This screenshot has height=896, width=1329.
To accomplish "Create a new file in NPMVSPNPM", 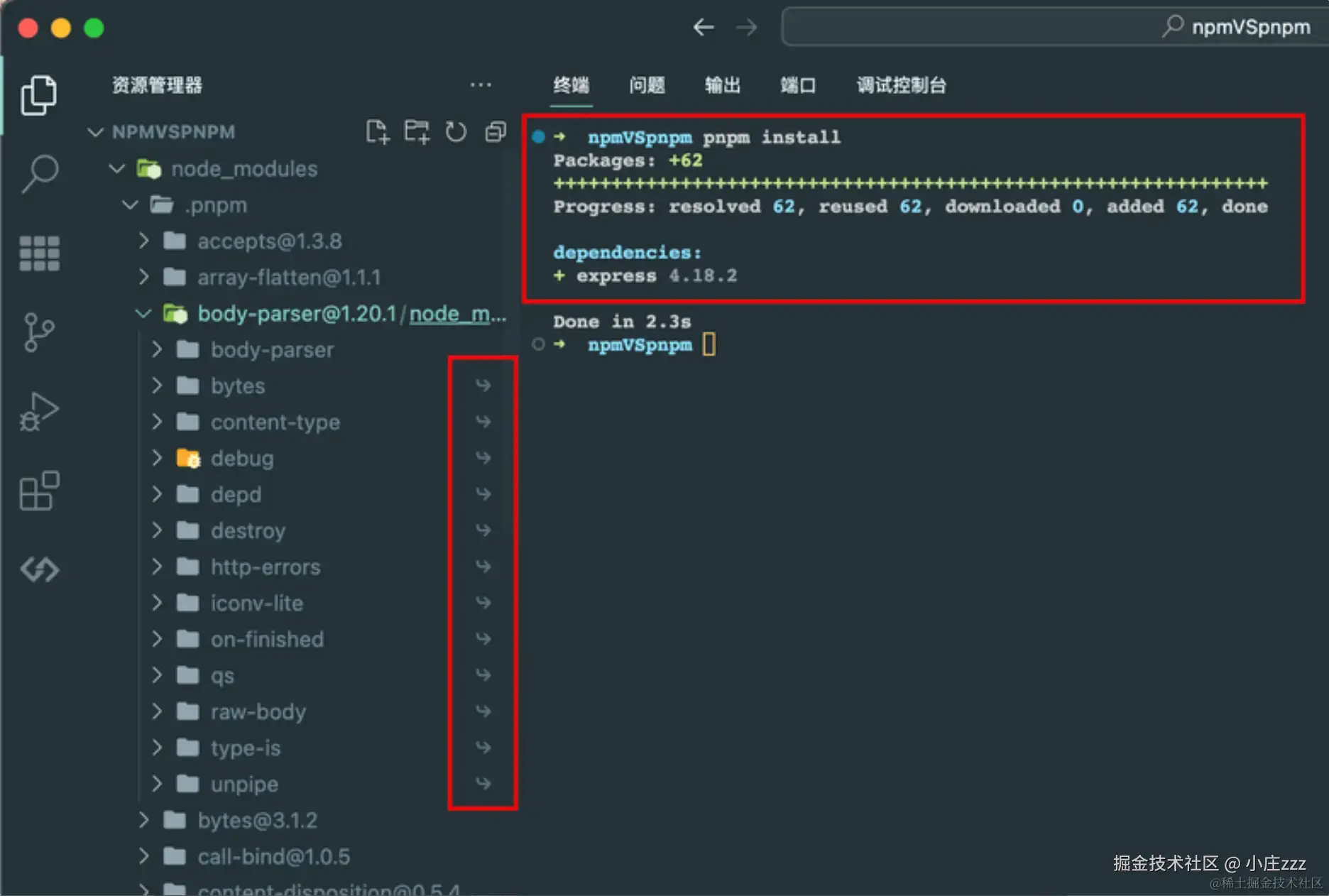I will click(378, 132).
